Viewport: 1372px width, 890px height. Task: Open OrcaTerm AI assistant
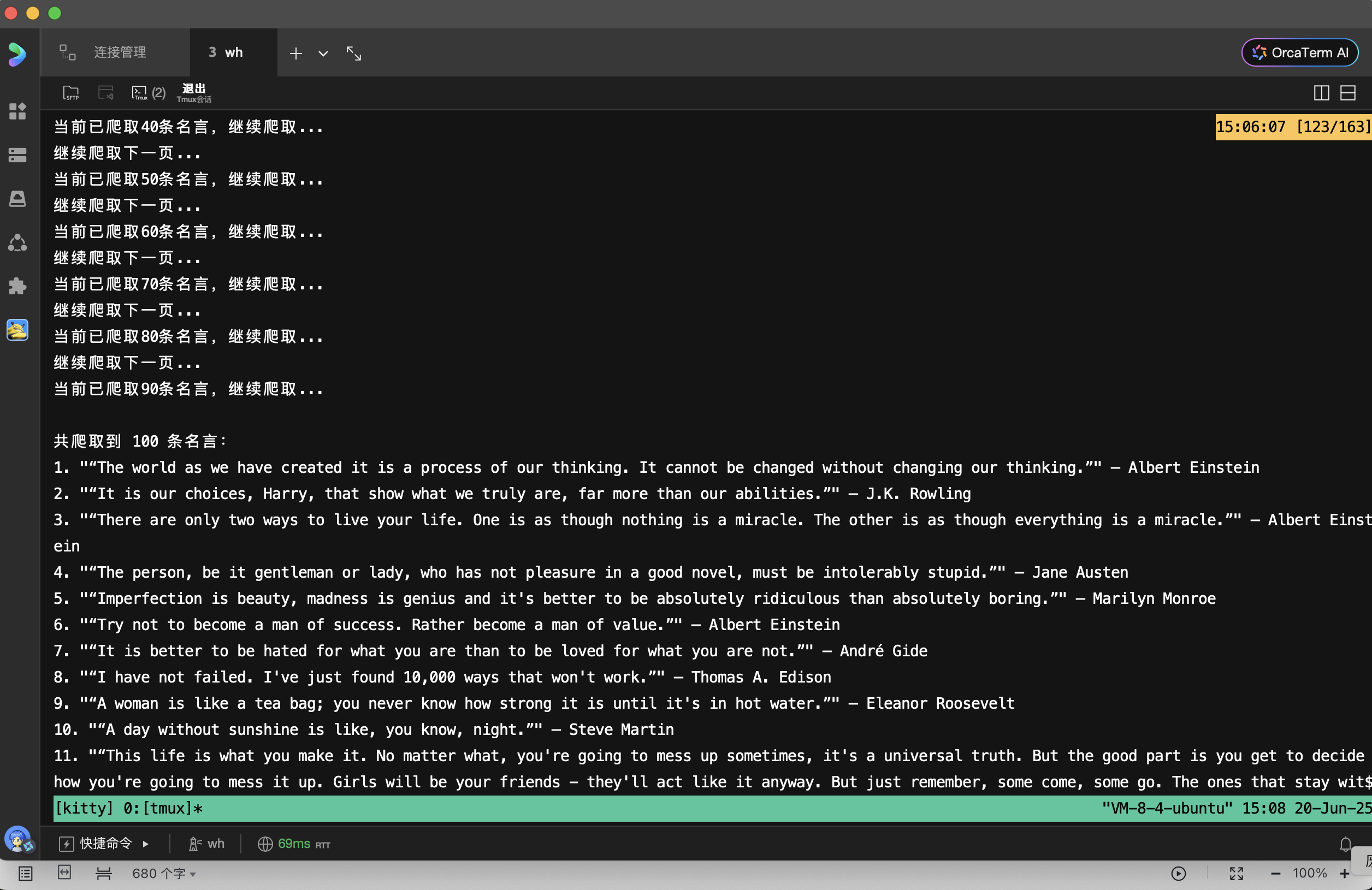point(1299,52)
